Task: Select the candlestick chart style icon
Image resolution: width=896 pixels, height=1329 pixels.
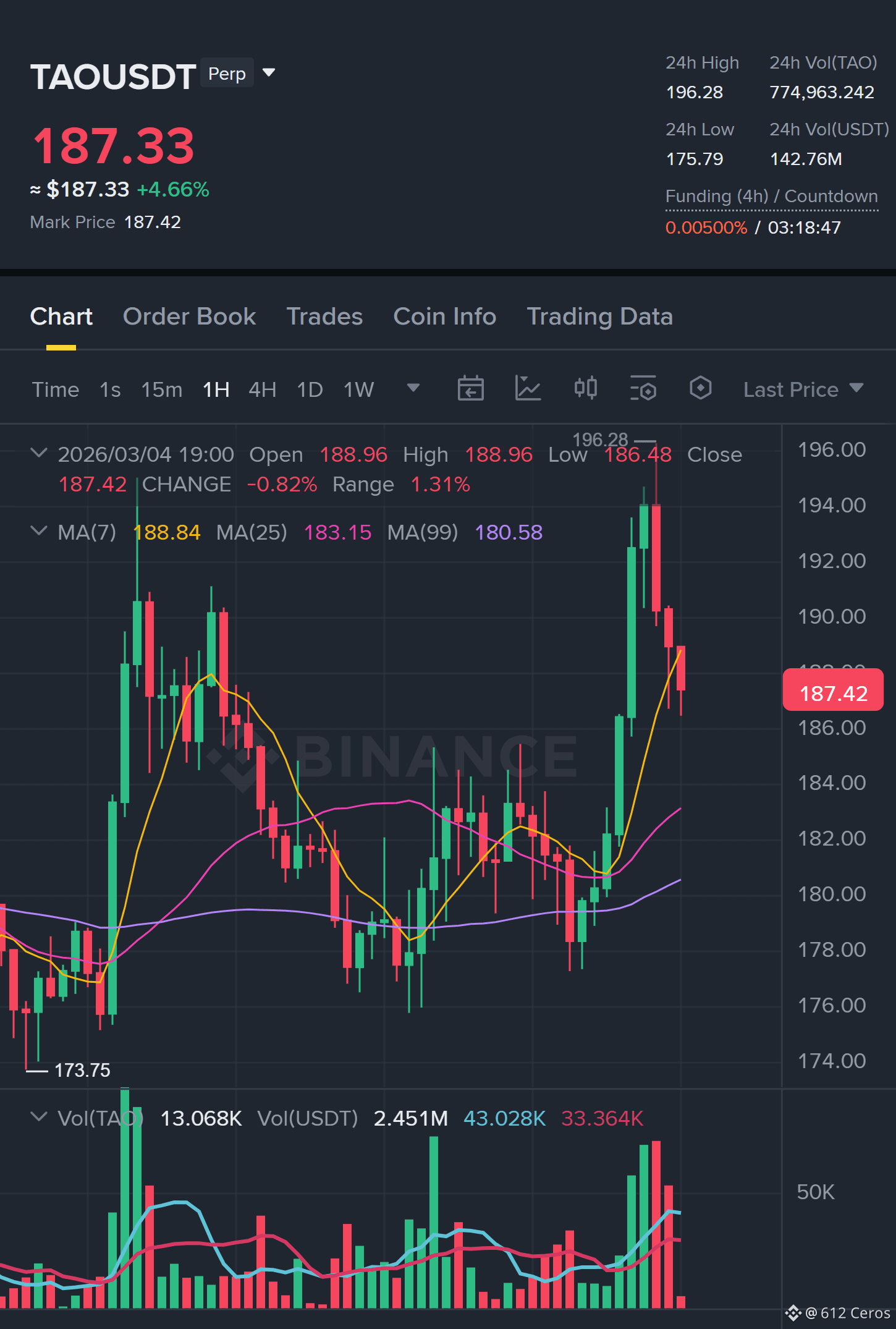Action: click(x=585, y=388)
